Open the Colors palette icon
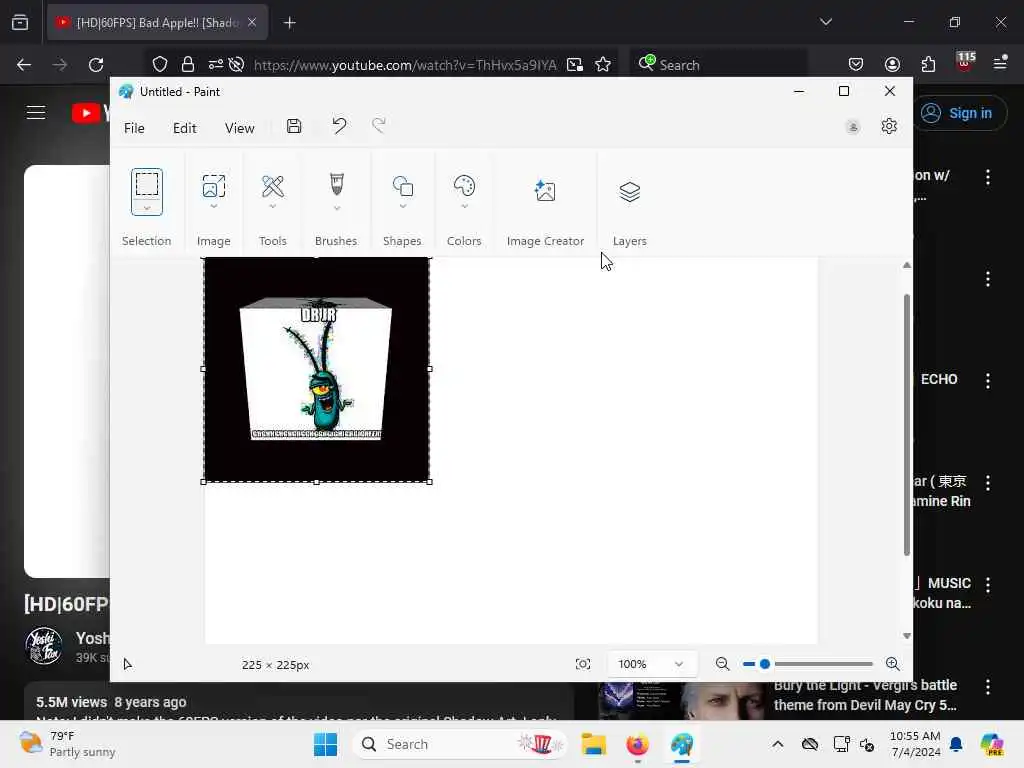The height and width of the screenshot is (768, 1024). click(464, 186)
